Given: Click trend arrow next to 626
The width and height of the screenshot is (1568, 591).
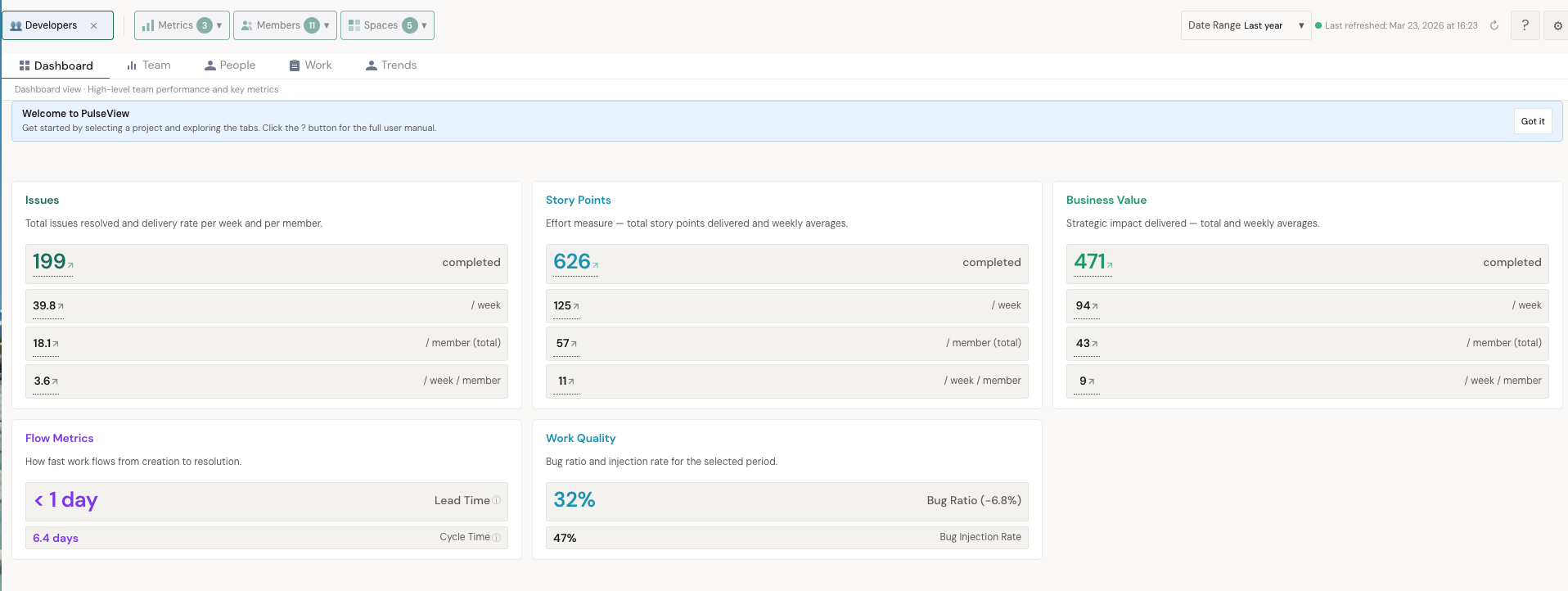Looking at the screenshot, I should [x=595, y=265].
